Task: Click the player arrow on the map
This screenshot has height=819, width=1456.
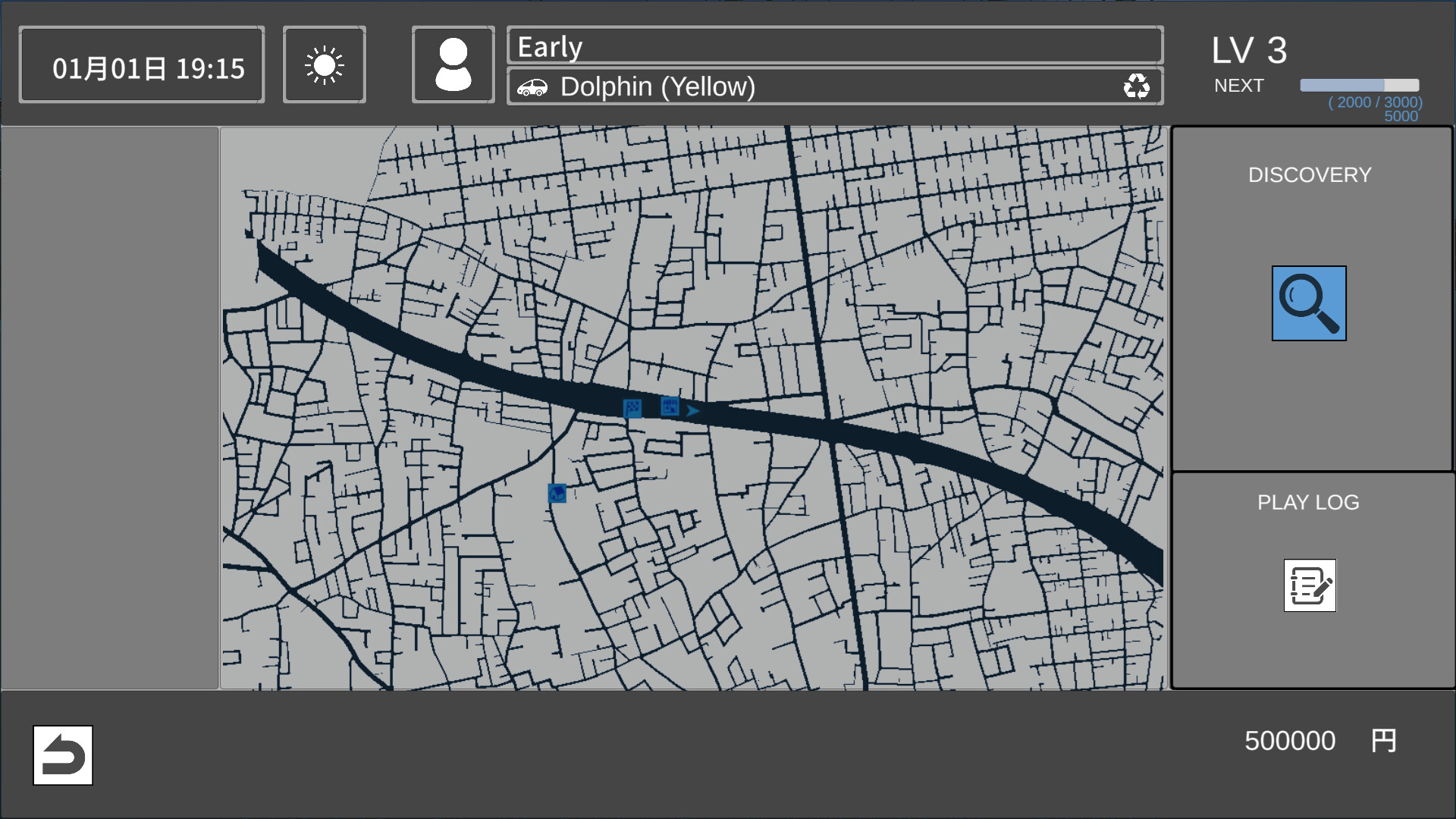Action: click(x=693, y=411)
